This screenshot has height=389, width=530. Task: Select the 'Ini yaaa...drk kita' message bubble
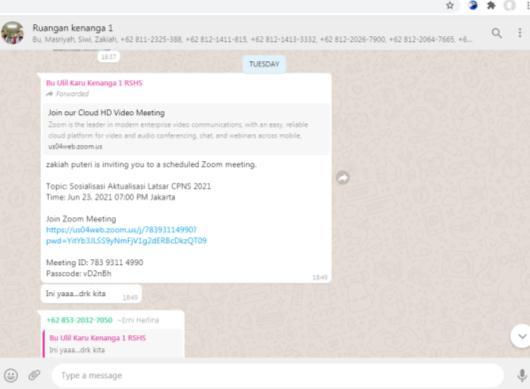pyautogui.click(x=91, y=294)
